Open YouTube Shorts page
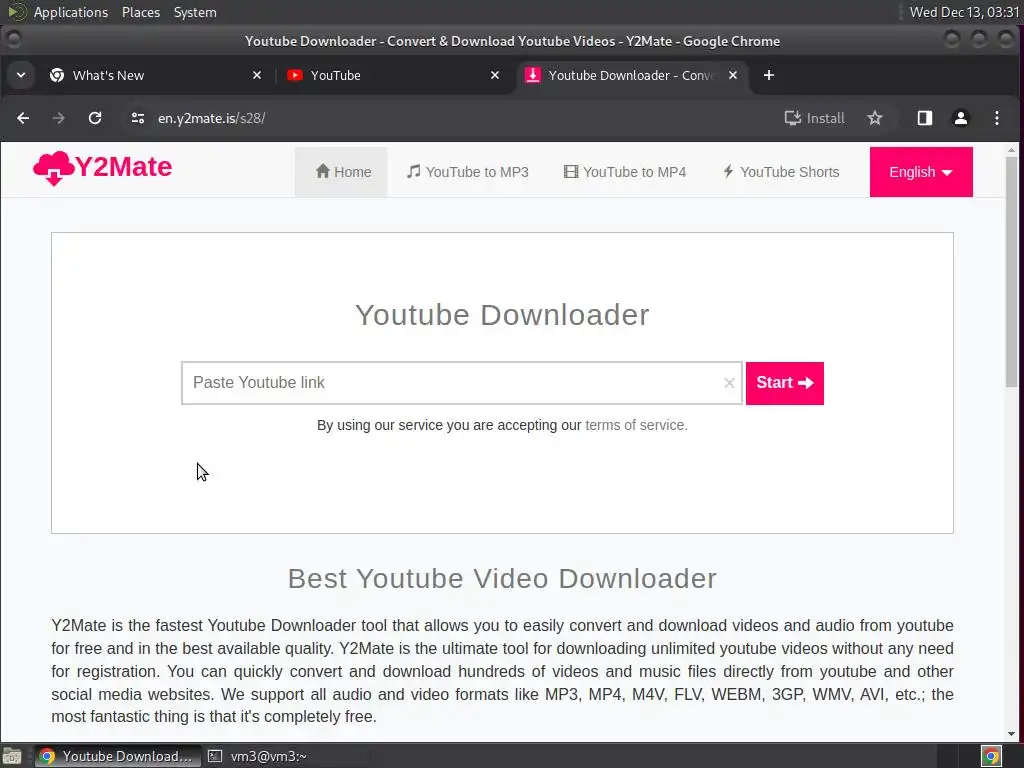This screenshot has height=768, width=1024. point(781,172)
